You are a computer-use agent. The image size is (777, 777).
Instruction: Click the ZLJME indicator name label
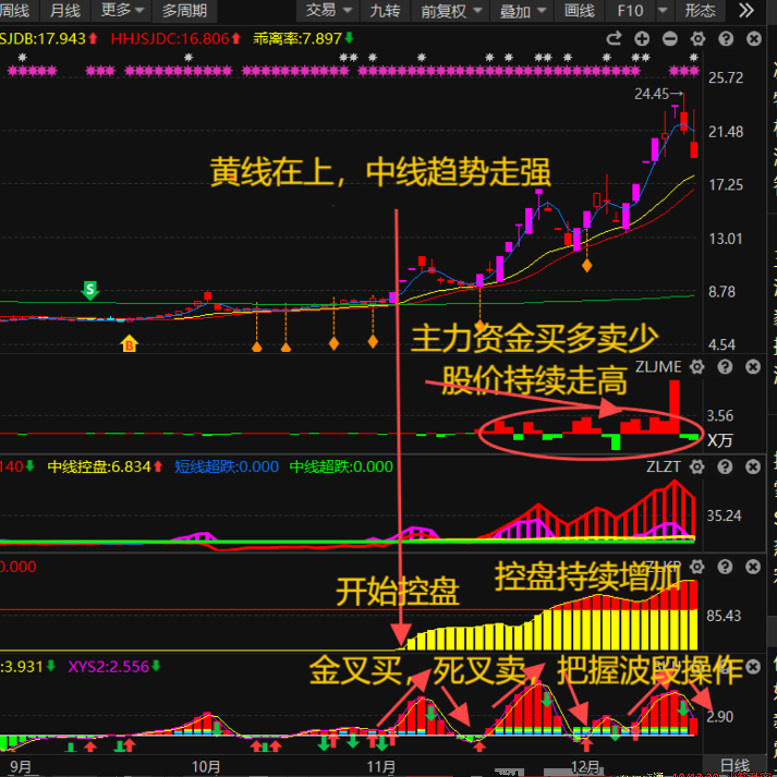(658, 367)
